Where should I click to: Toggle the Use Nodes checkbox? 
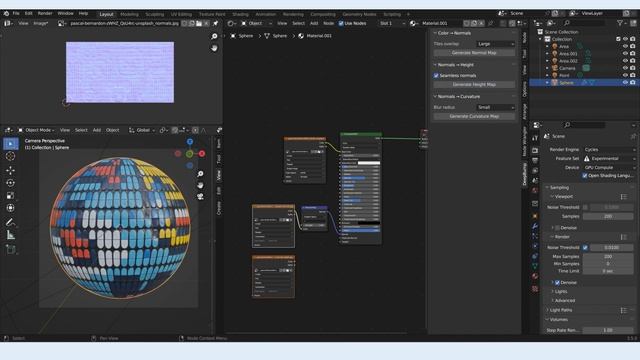point(341,23)
